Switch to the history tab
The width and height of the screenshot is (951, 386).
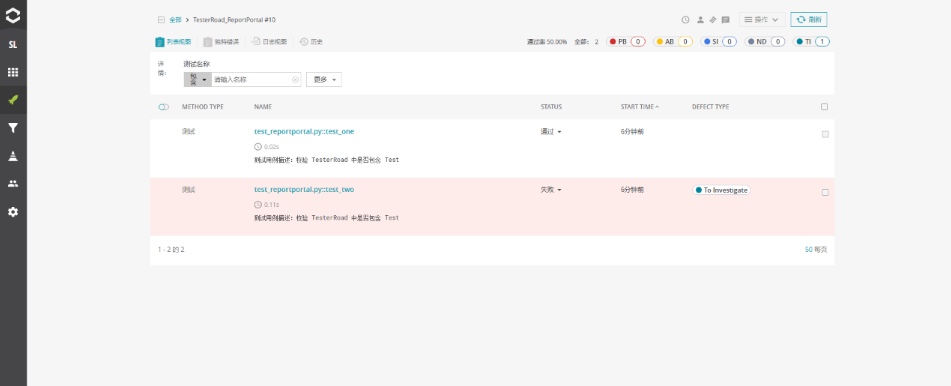tap(311, 42)
